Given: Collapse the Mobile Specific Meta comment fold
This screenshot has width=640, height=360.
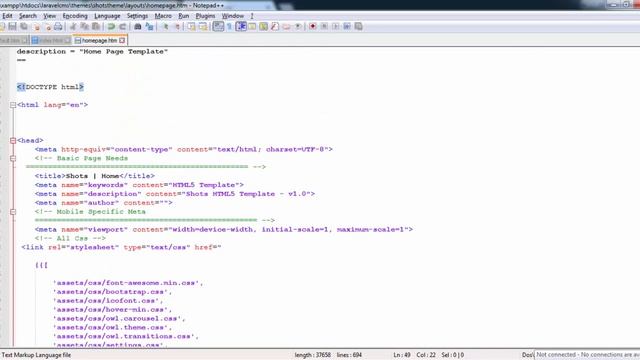Looking at the screenshot, I should [x=13, y=212].
